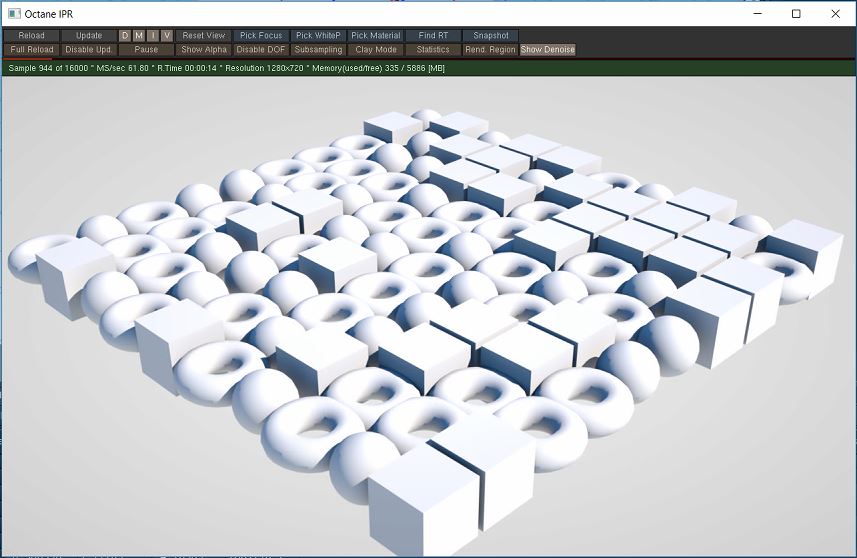
Task: Click Full Reload button
Action: tap(32, 50)
